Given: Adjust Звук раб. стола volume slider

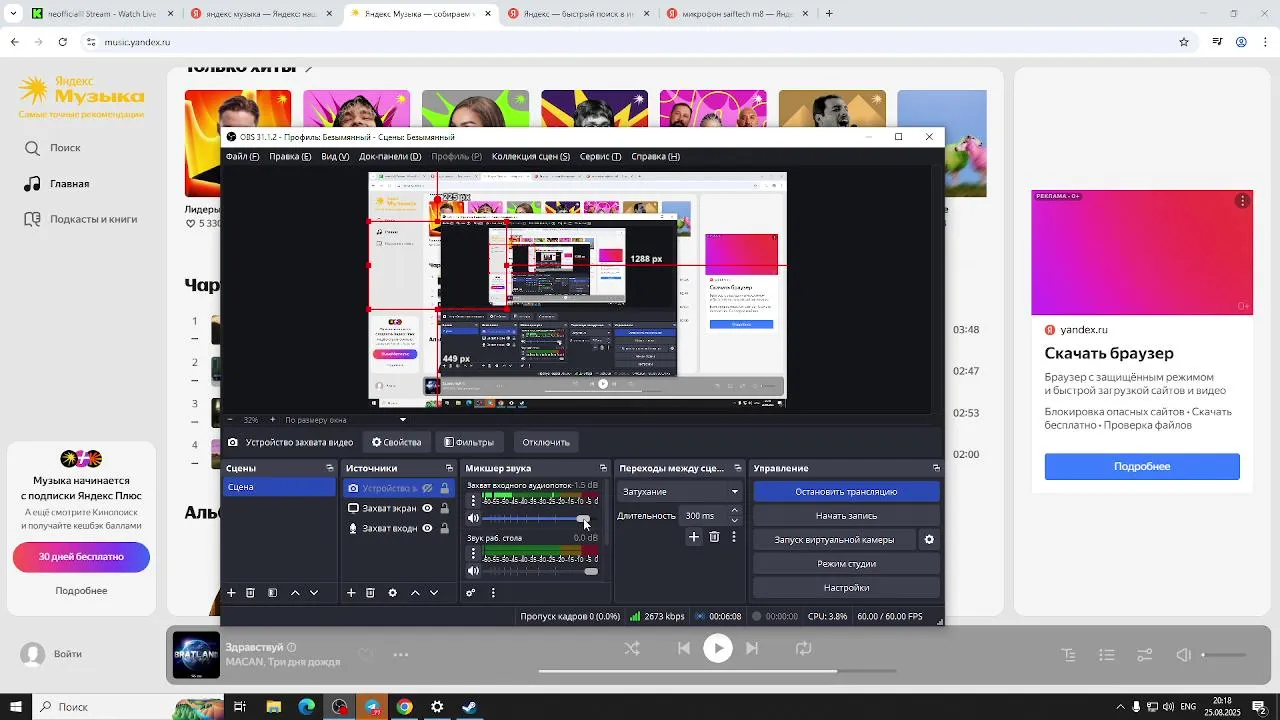Looking at the screenshot, I should point(540,571).
